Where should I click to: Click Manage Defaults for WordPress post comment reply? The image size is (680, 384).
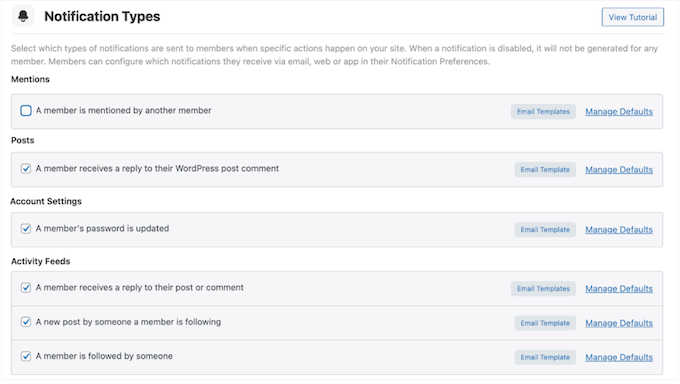pos(619,170)
